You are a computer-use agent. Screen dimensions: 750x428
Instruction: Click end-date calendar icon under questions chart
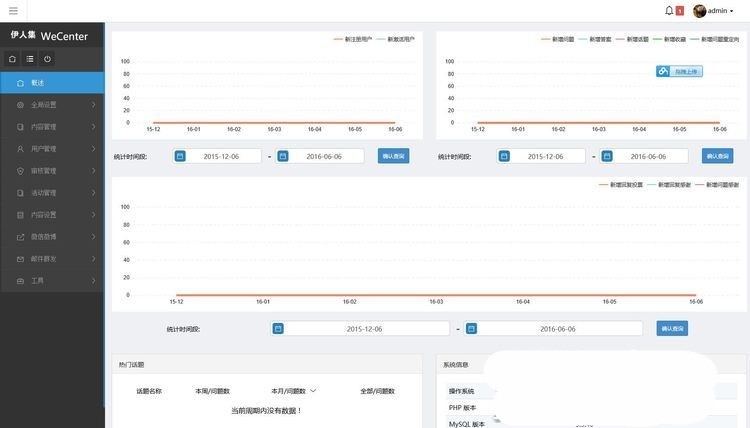pyautogui.click(x=607, y=156)
